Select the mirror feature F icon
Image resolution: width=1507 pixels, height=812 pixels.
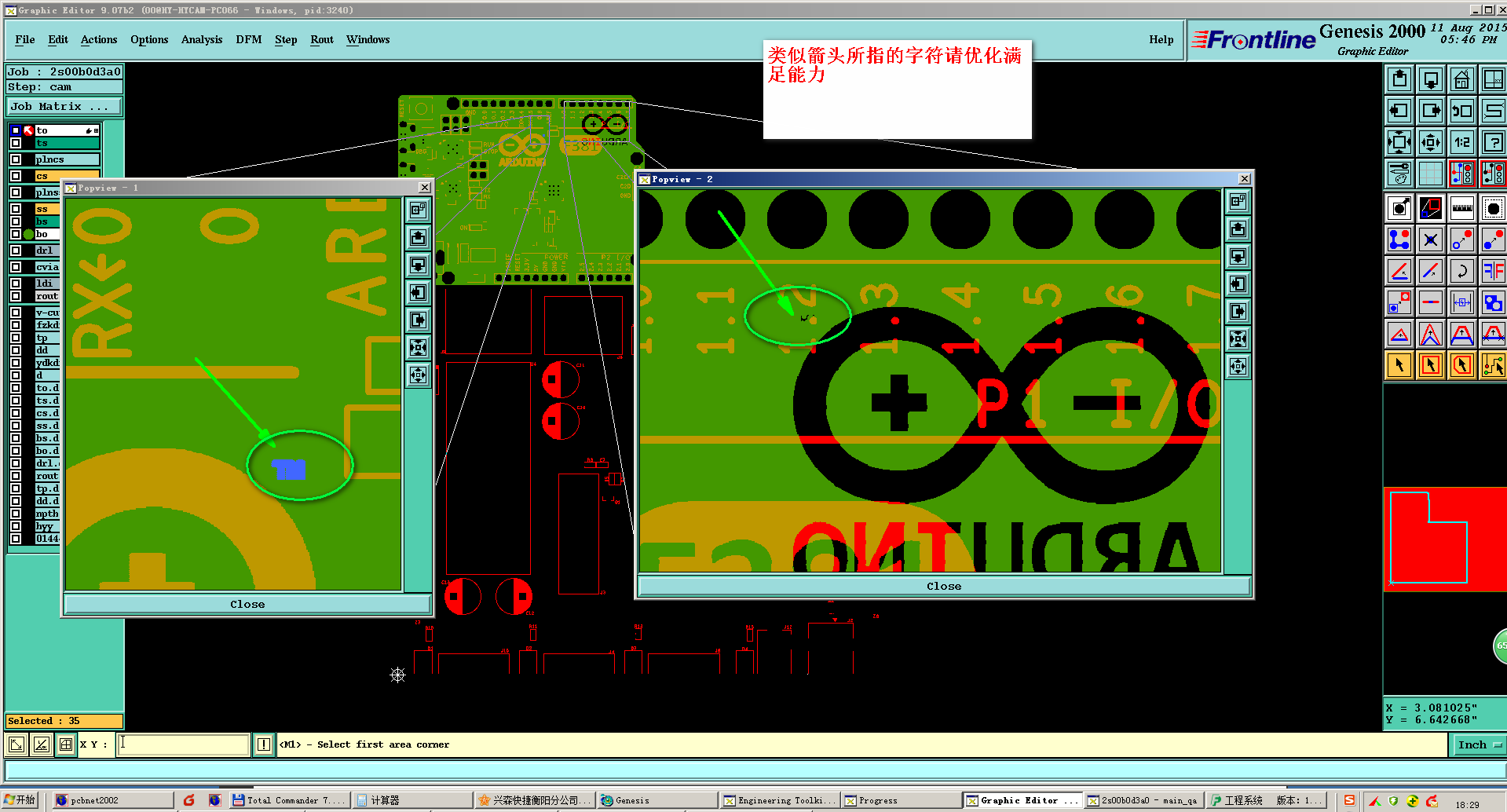point(1493,271)
